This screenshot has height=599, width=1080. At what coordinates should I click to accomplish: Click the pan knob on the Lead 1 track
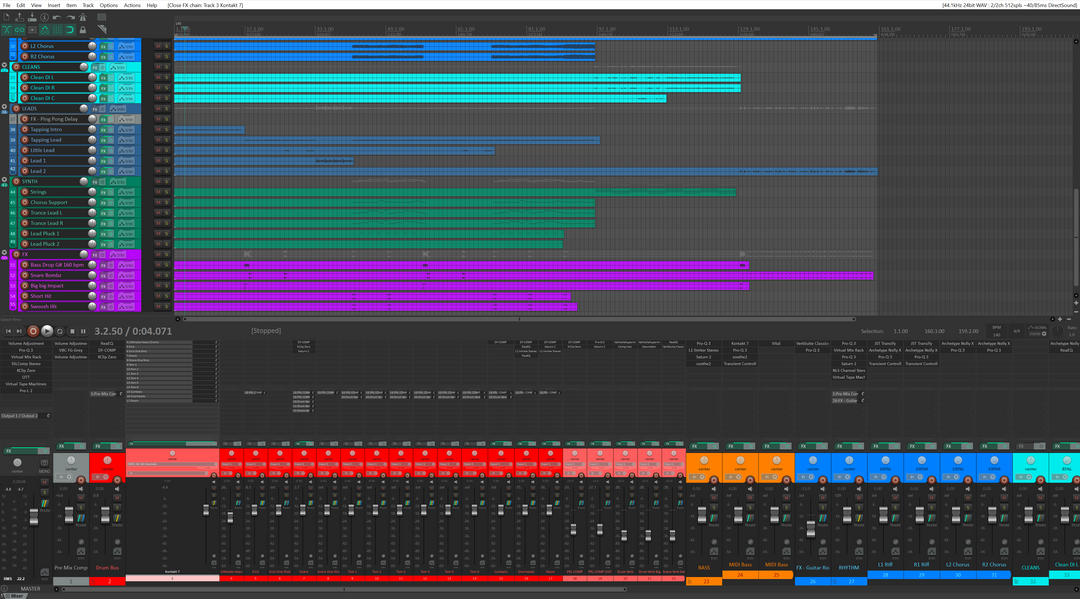[91, 160]
